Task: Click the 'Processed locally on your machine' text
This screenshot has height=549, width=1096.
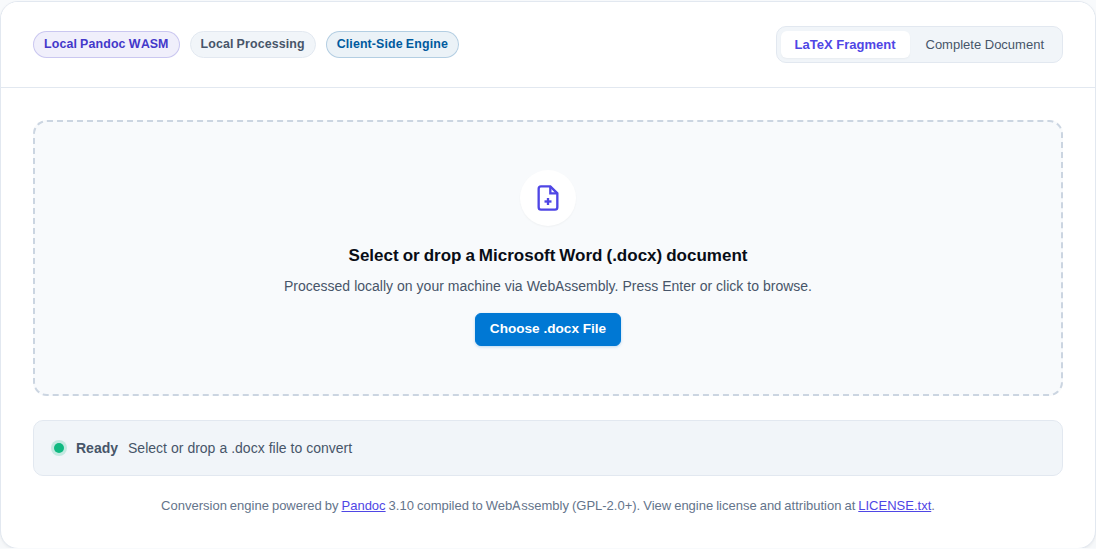Action: [x=548, y=286]
